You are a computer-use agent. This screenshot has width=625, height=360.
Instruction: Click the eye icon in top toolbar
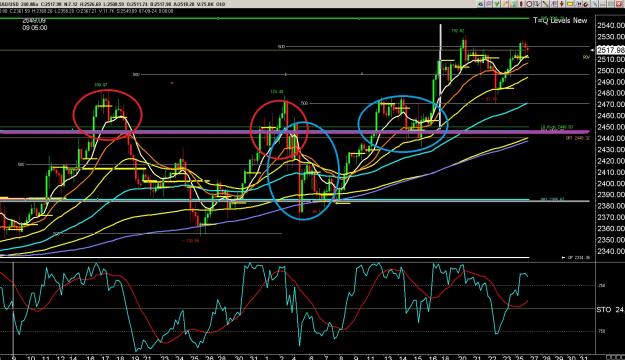[x=481, y=4]
